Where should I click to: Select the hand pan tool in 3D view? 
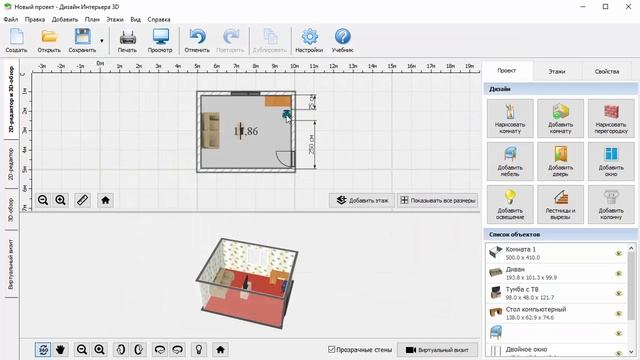60,349
